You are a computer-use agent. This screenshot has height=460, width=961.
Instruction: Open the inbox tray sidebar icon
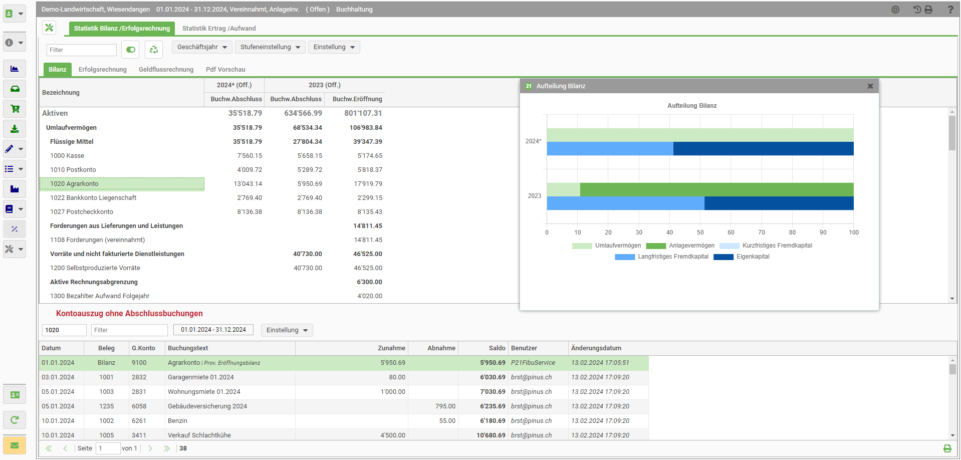click(15, 89)
